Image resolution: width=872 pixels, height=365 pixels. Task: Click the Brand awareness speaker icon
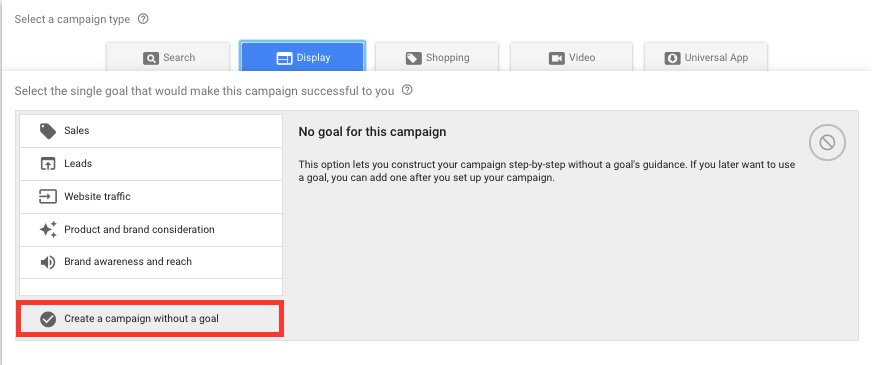coord(48,262)
